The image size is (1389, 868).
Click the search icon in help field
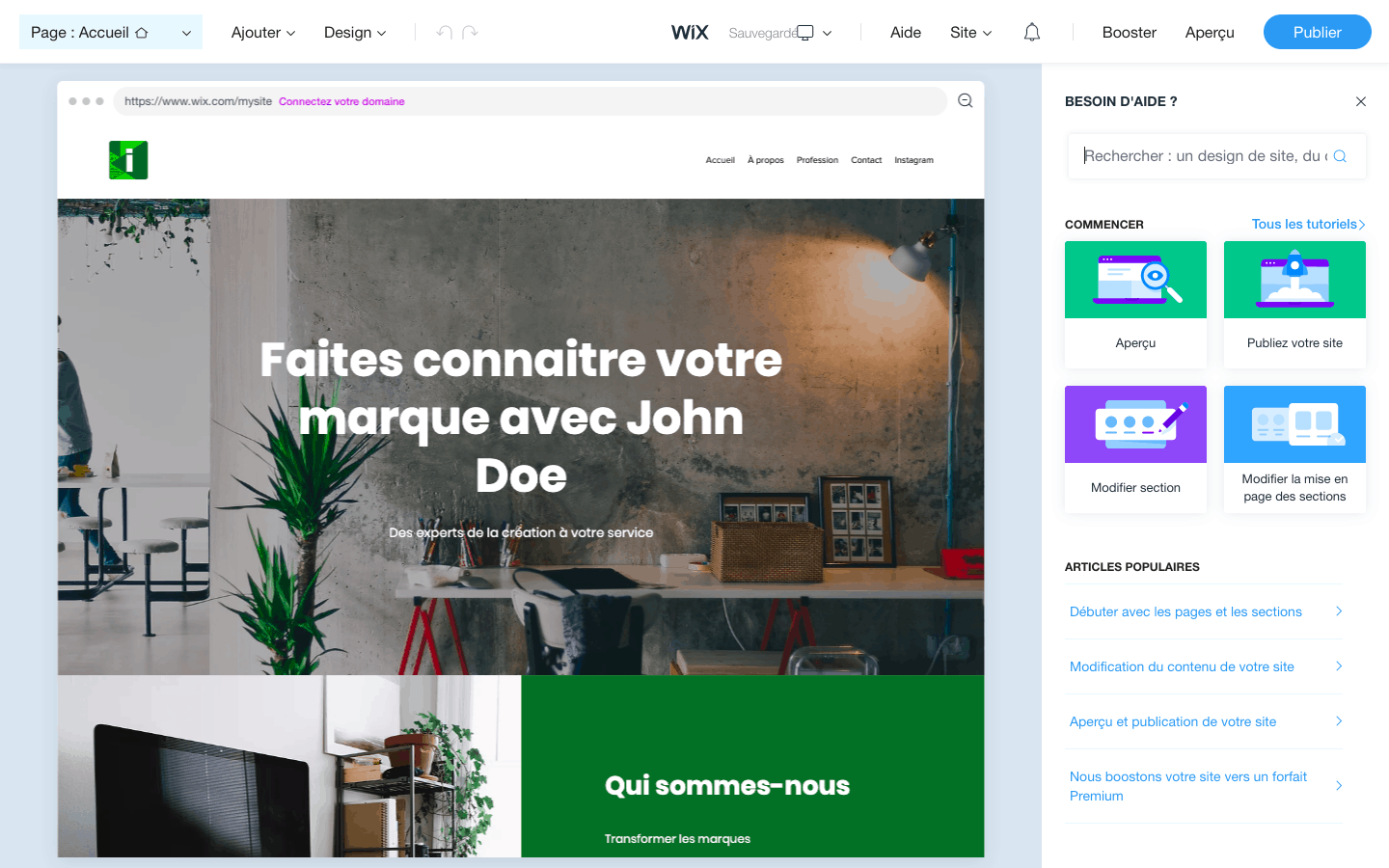coord(1340,156)
